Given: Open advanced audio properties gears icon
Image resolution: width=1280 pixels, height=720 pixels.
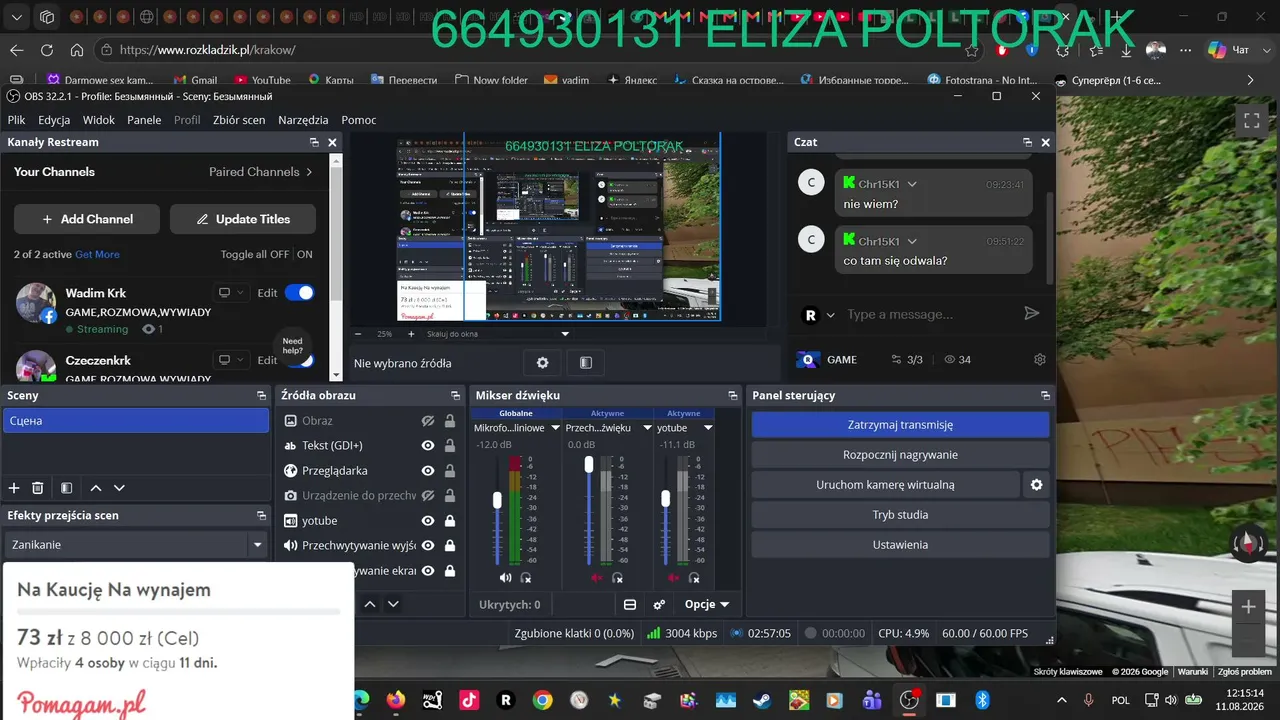Looking at the screenshot, I should tap(659, 604).
